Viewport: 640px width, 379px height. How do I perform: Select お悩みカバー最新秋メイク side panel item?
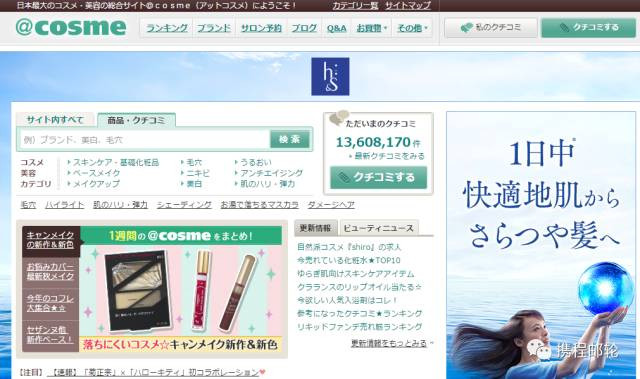(x=50, y=271)
